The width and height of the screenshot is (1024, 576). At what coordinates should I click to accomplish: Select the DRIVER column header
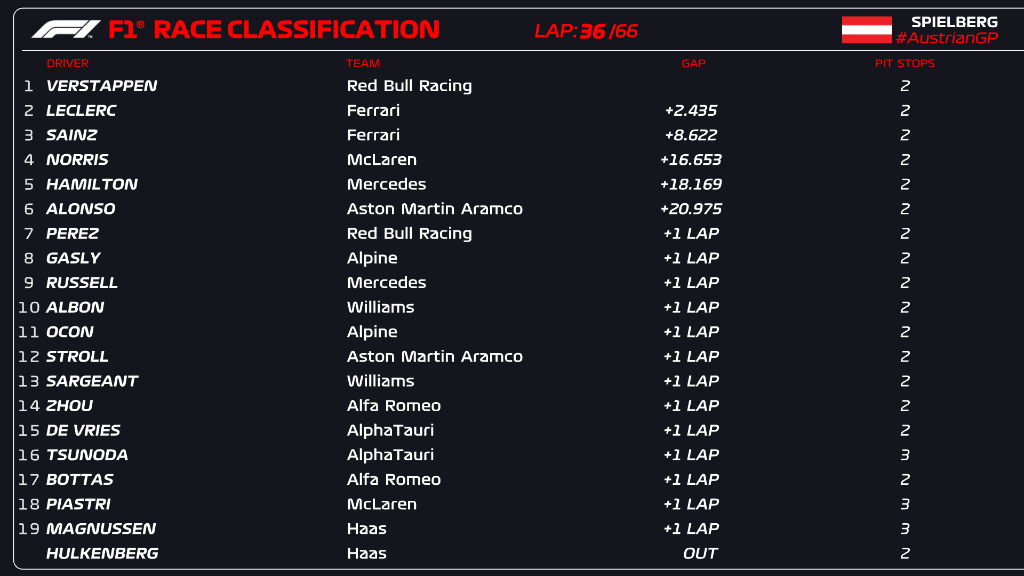[x=68, y=63]
